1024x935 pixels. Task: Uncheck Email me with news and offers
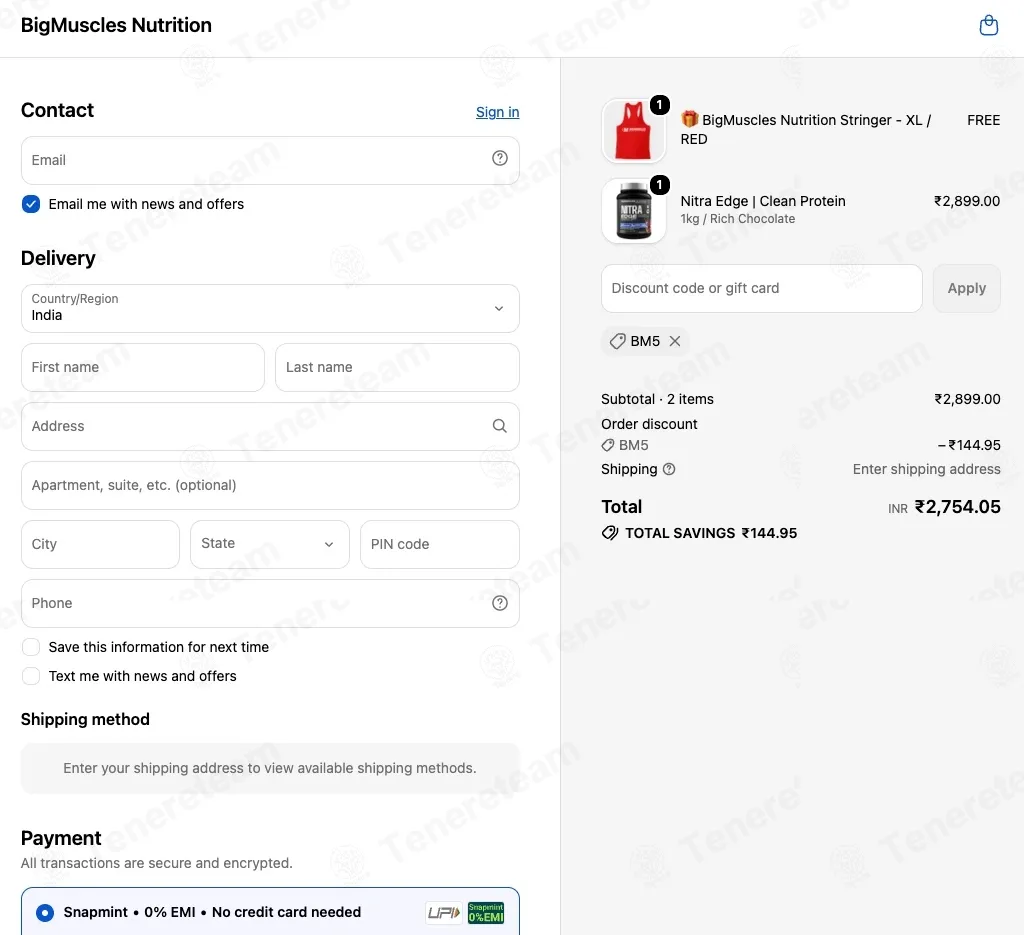pos(31,204)
